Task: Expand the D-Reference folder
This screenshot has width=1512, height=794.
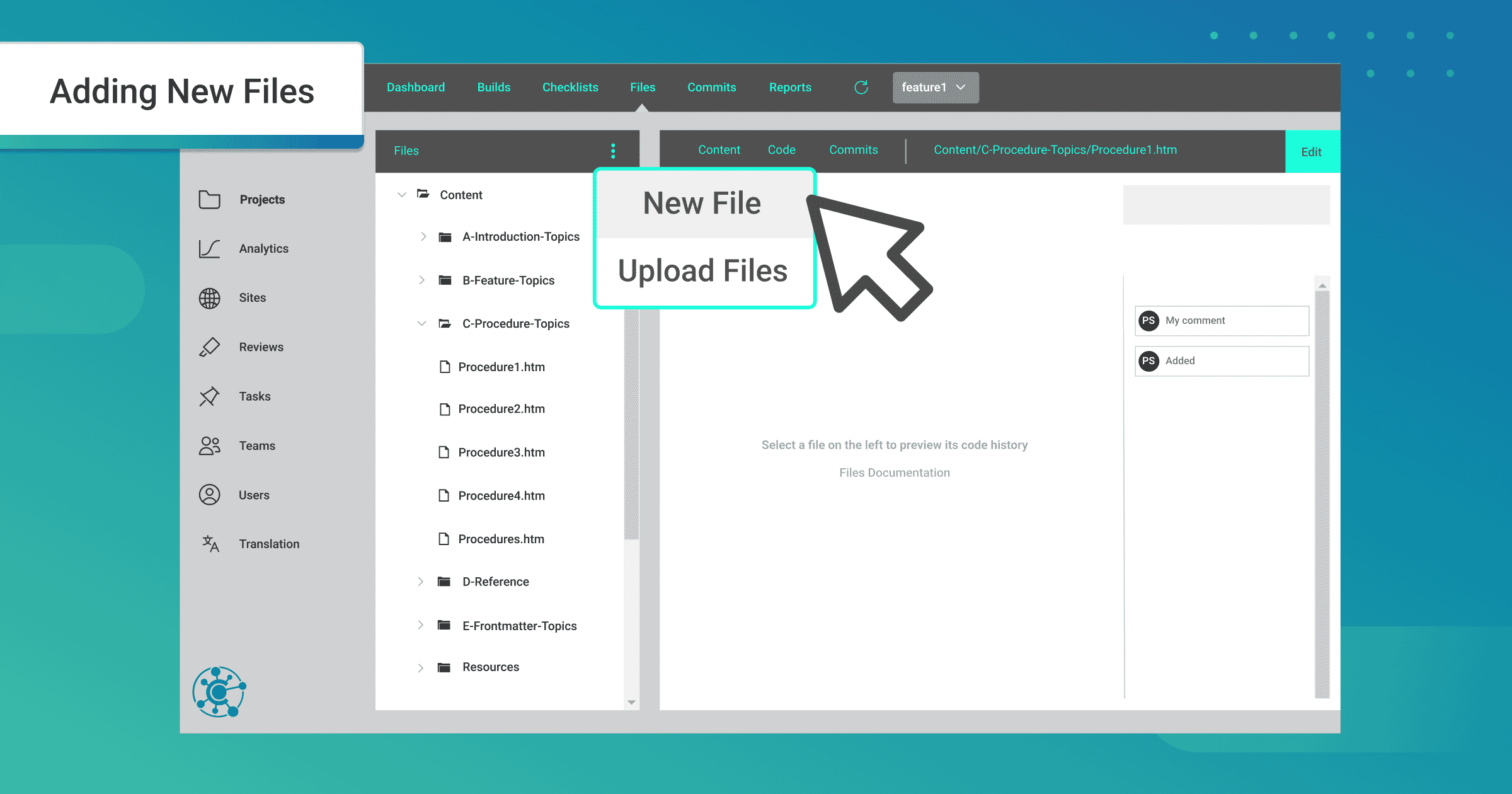Action: (421, 581)
